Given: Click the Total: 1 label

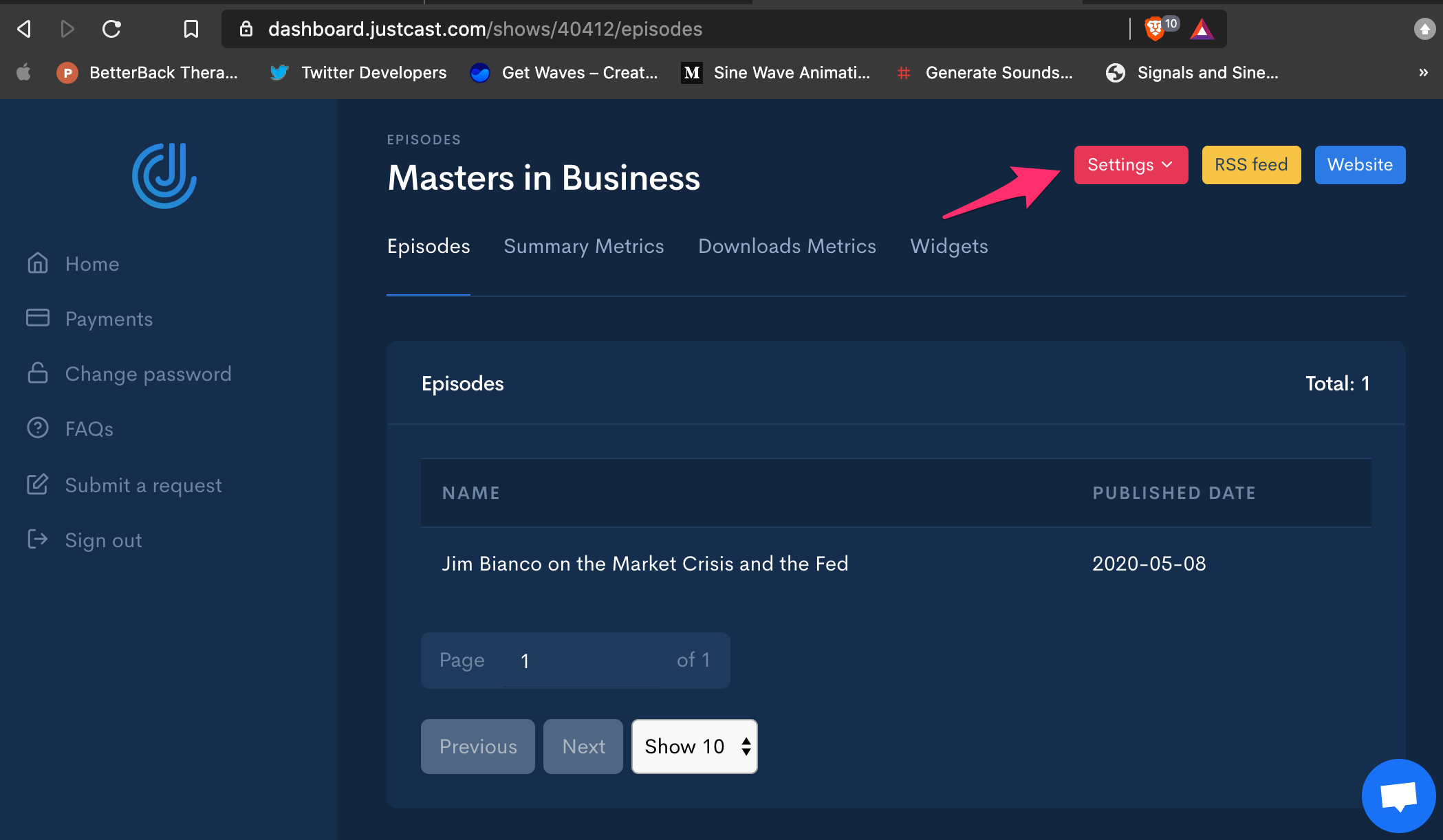Looking at the screenshot, I should coord(1338,384).
